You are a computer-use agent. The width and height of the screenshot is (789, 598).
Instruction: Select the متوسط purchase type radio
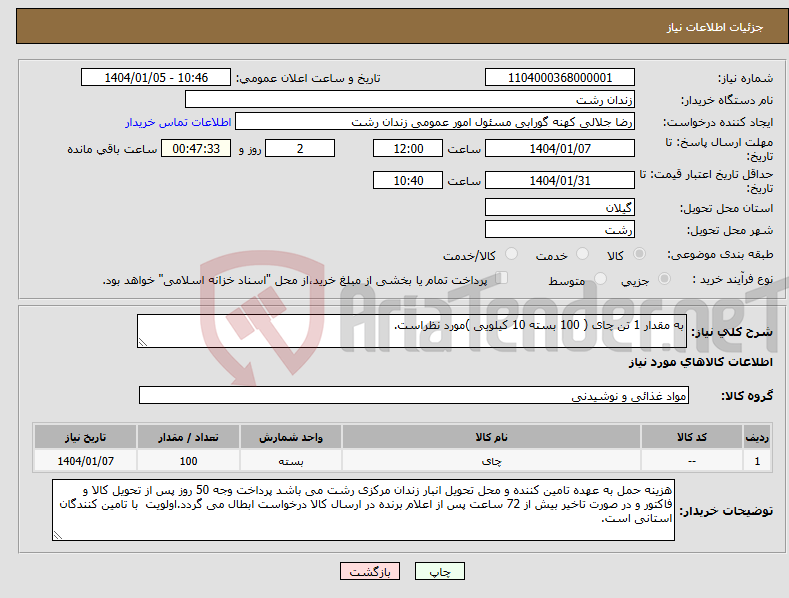tap(600, 279)
